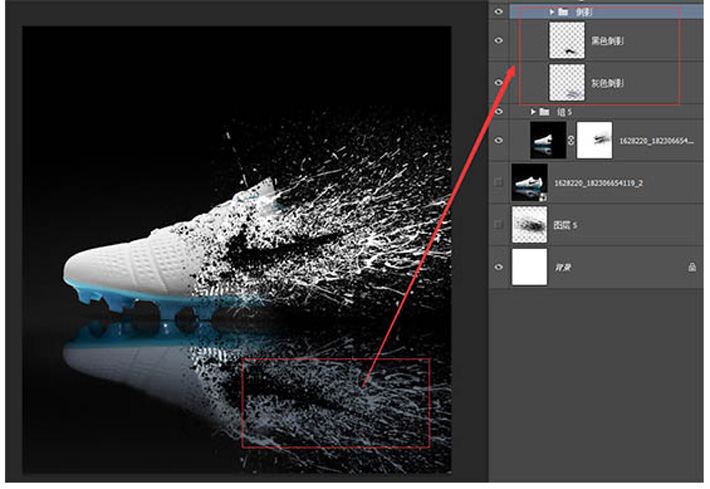Toggle visibility of the 背景 layer
Screen dimensions: 710x489
tap(500, 267)
